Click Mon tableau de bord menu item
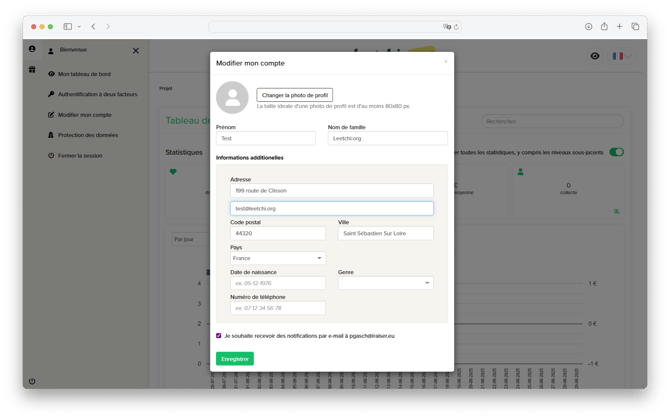Screen dimensions: 670x420 (x=85, y=74)
